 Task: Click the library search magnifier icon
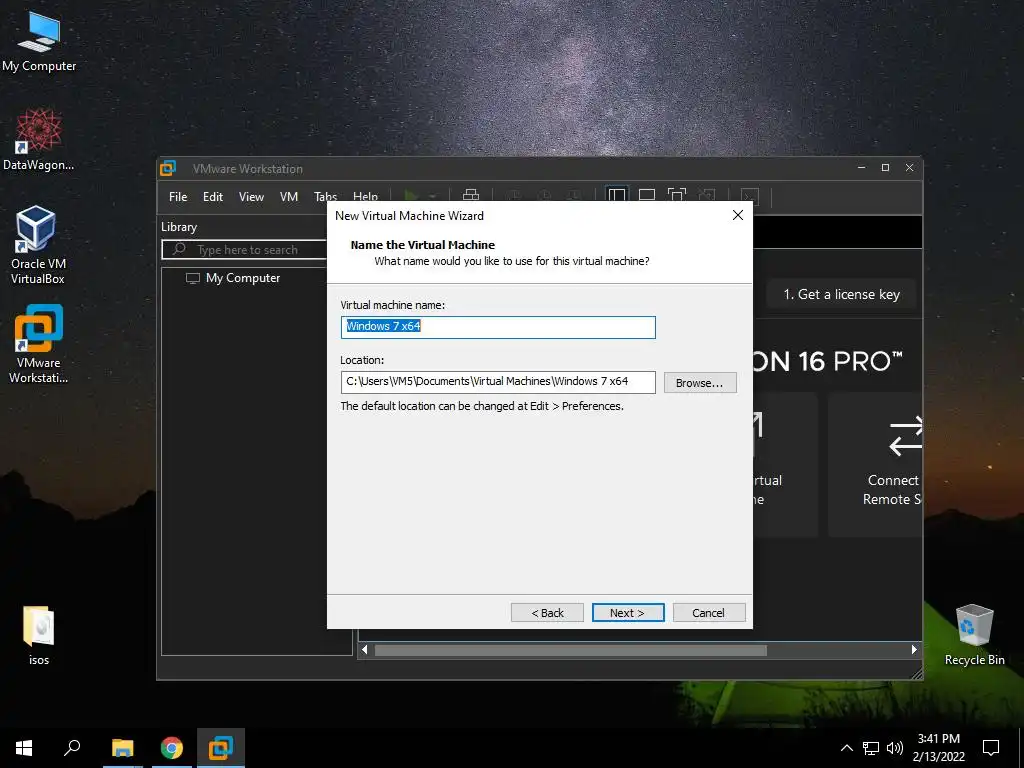(179, 249)
